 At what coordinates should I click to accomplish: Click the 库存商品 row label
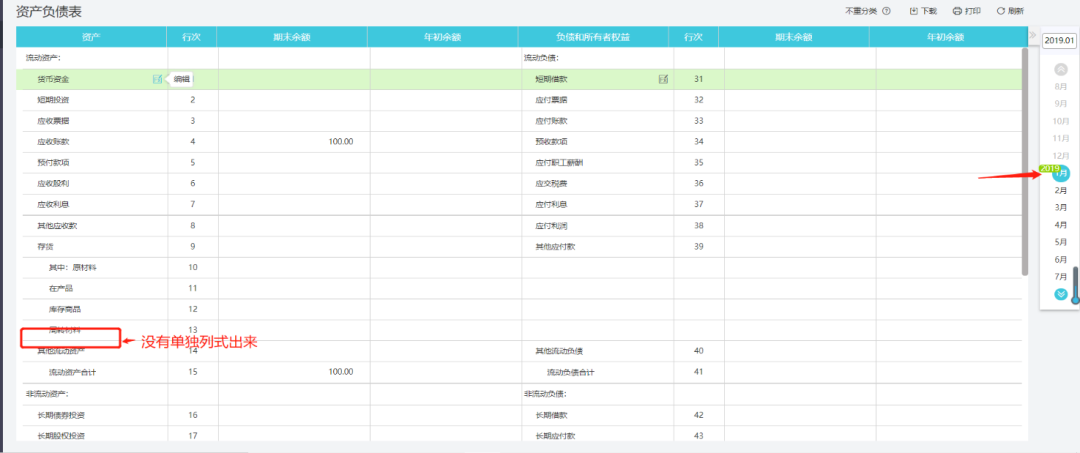(x=65, y=309)
